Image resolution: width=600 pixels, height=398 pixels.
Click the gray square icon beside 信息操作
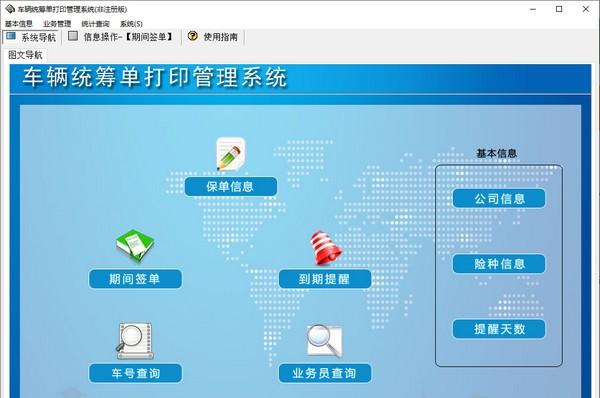73,36
